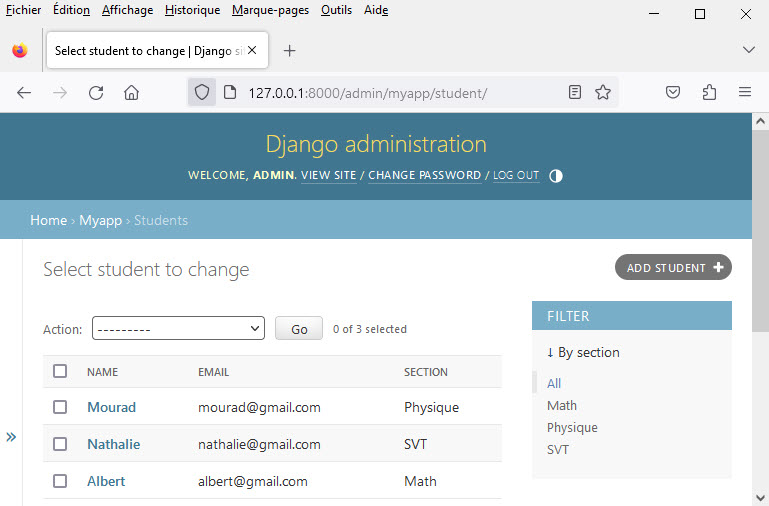Click the nathalie@gmail.com email cell
The width and height of the screenshot is (769, 506).
[259, 444]
